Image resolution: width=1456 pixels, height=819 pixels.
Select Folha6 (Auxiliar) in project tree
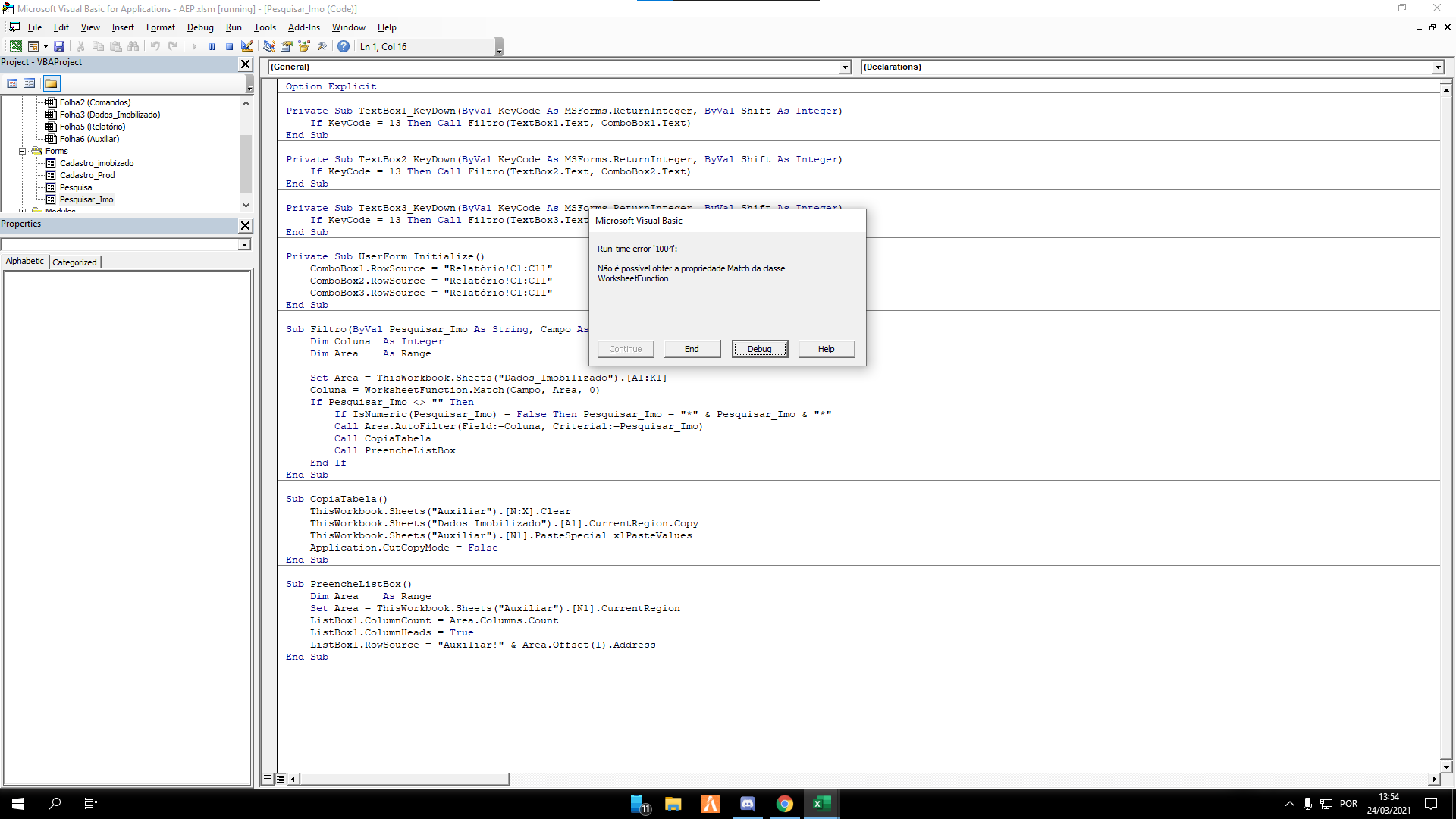[89, 139]
